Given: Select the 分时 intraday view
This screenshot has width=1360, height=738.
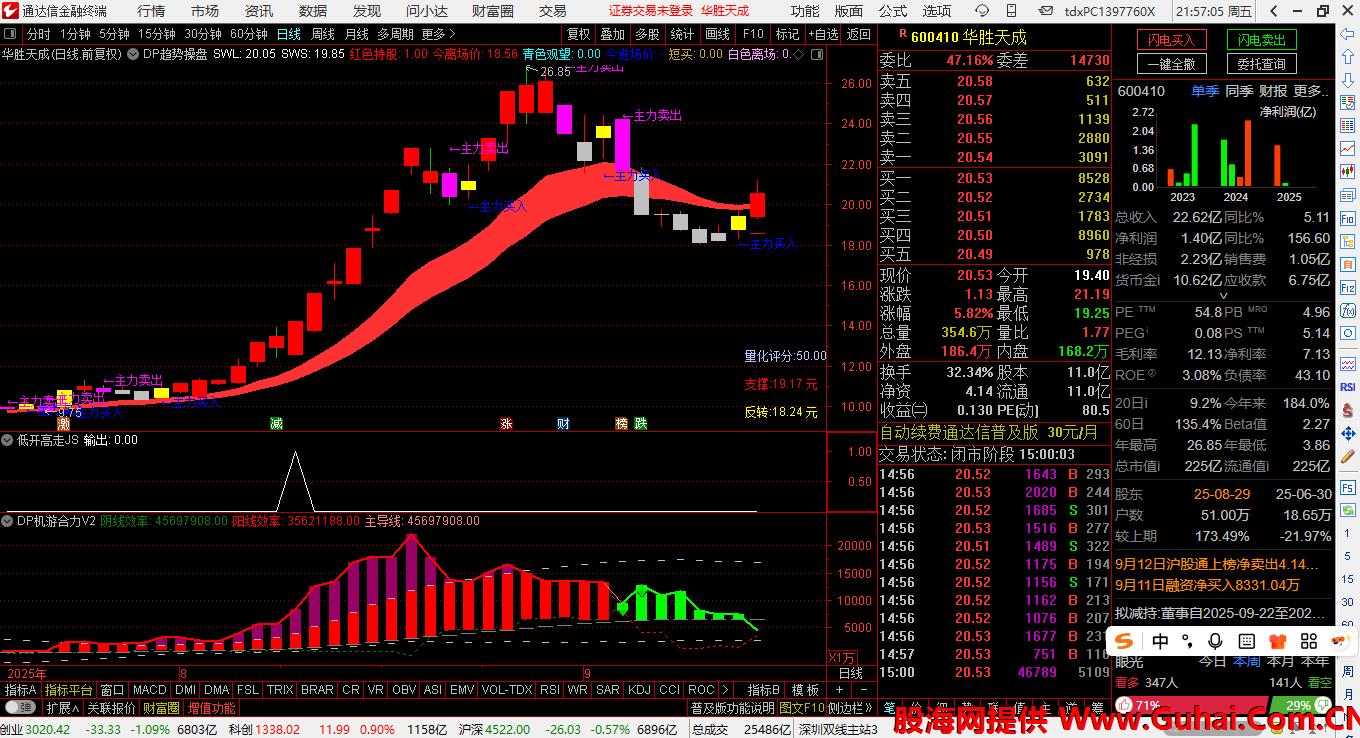Looking at the screenshot, I should click(38, 34).
